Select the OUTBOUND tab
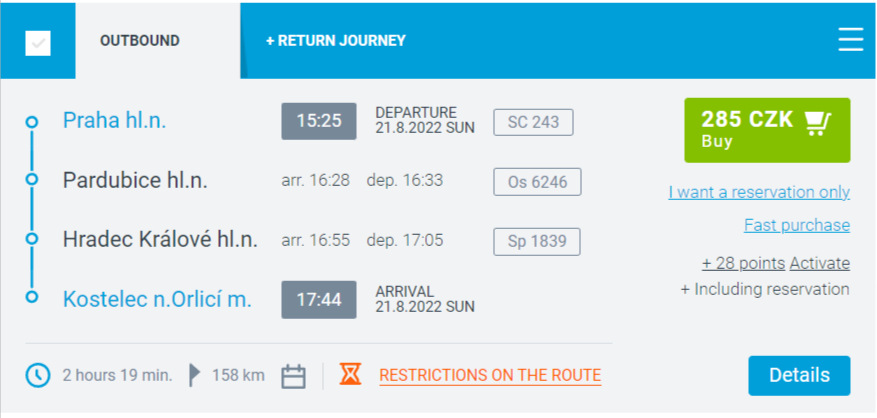The image size is (877, 418). [x=140, y=41]
